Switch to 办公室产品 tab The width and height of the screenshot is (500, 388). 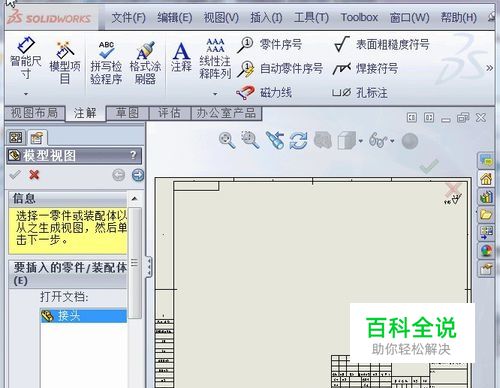click(226, 113)
